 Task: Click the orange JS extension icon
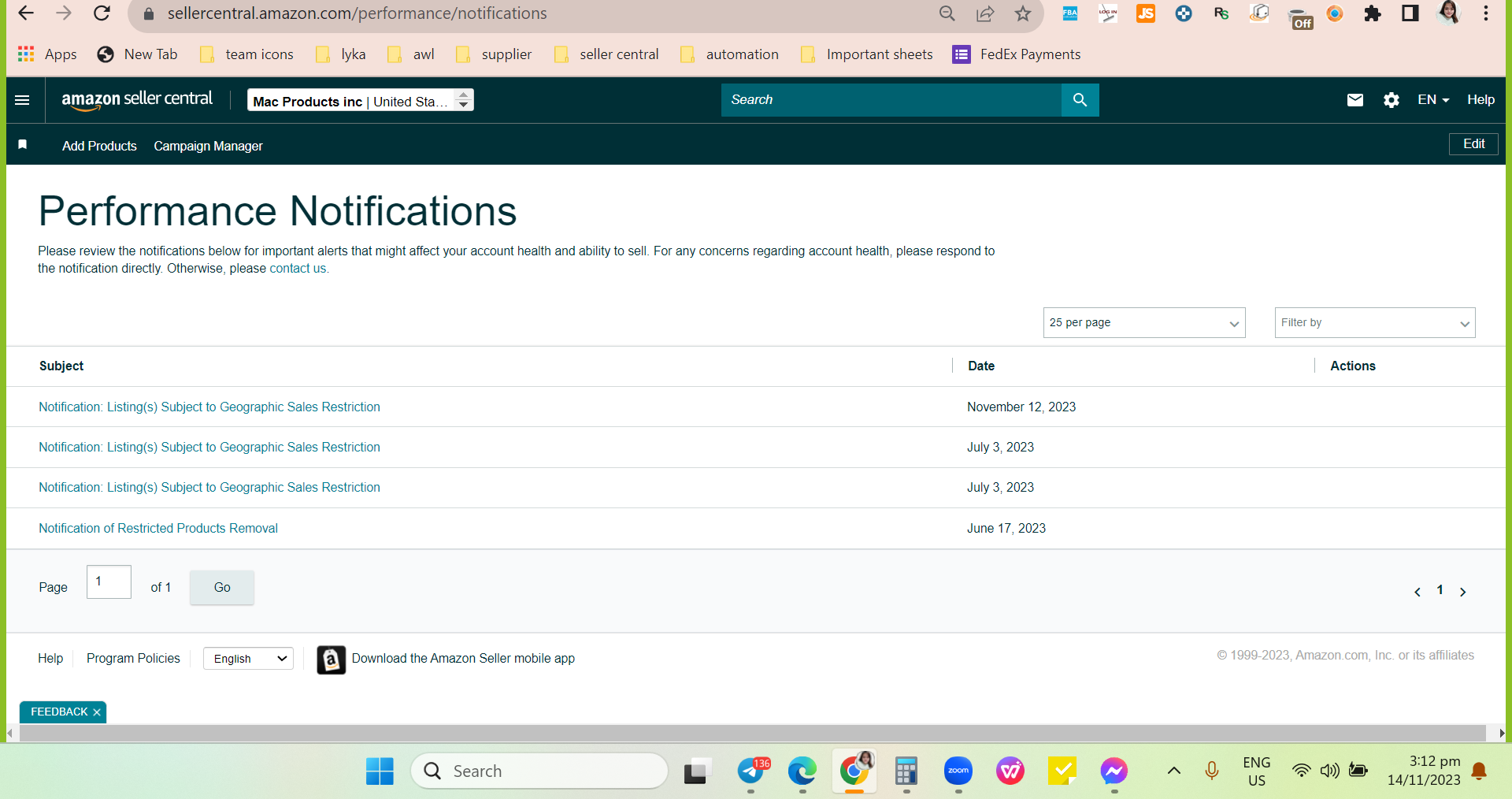tap(1146, 13)
